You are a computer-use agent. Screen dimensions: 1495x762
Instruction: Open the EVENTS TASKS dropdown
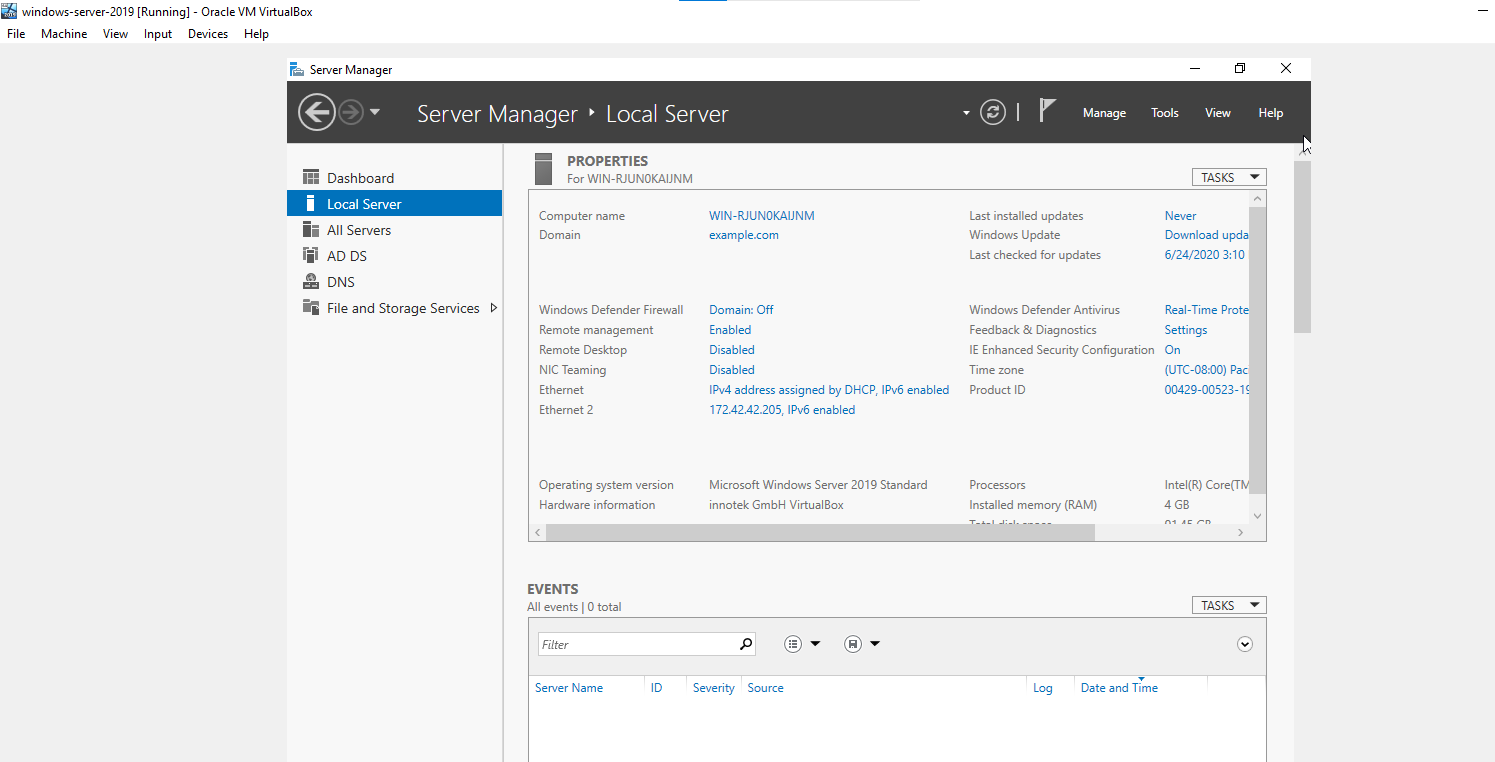[x=1228, y=604]
